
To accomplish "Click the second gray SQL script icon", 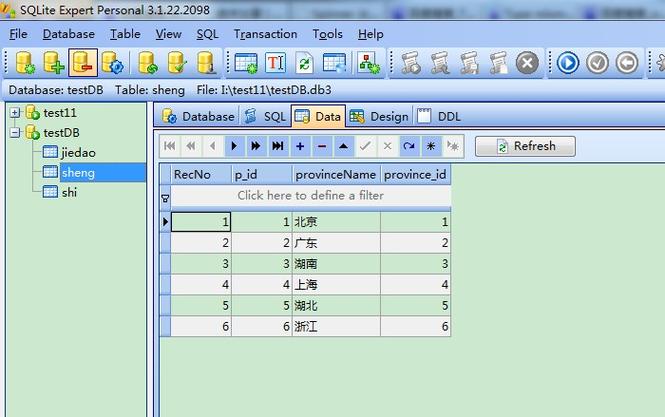I will coord(440,63).
